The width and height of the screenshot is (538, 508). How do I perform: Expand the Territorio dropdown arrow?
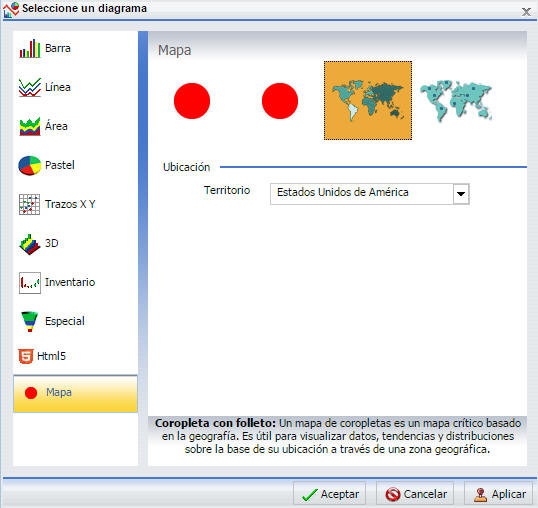(x=461, y=194)
